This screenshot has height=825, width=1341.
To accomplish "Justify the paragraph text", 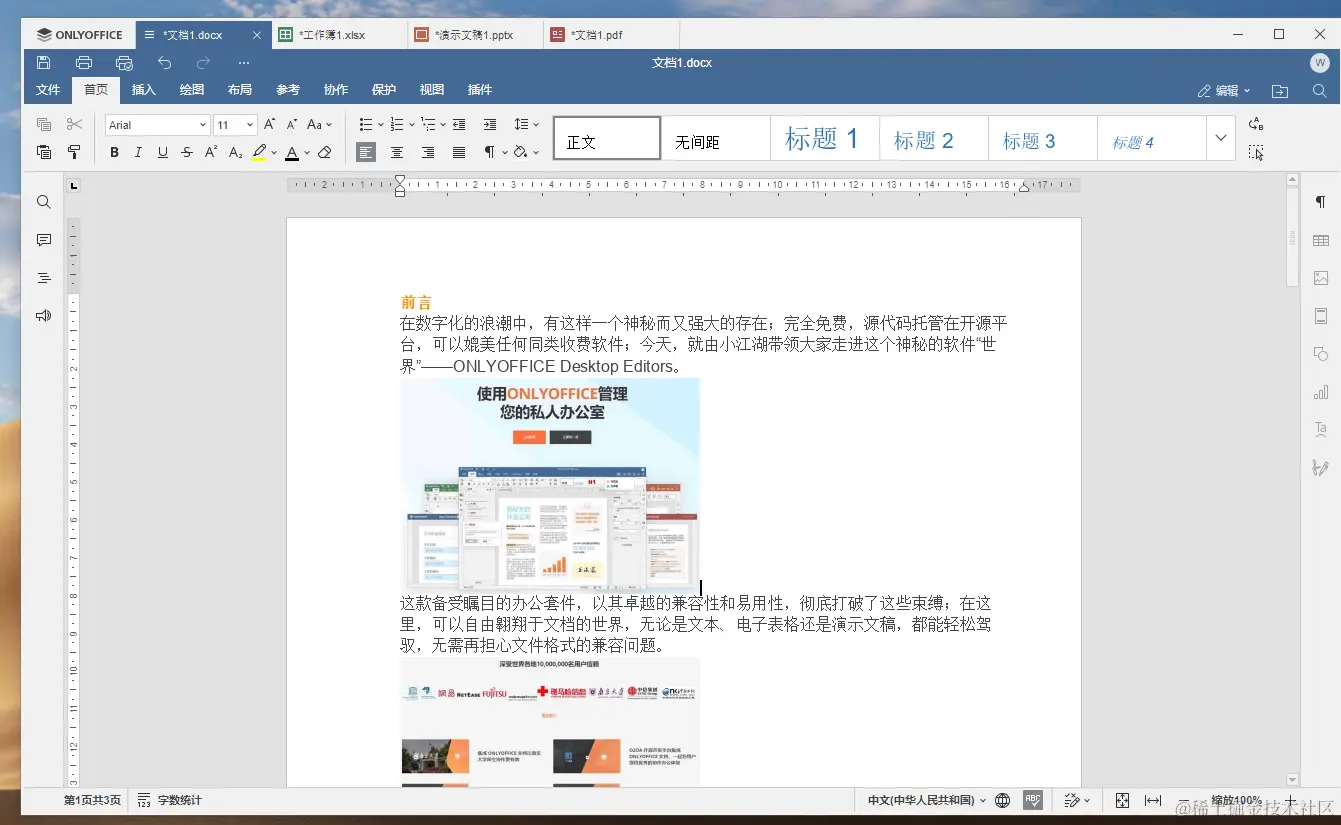I will pyautogui.click(x=459, y=152).
